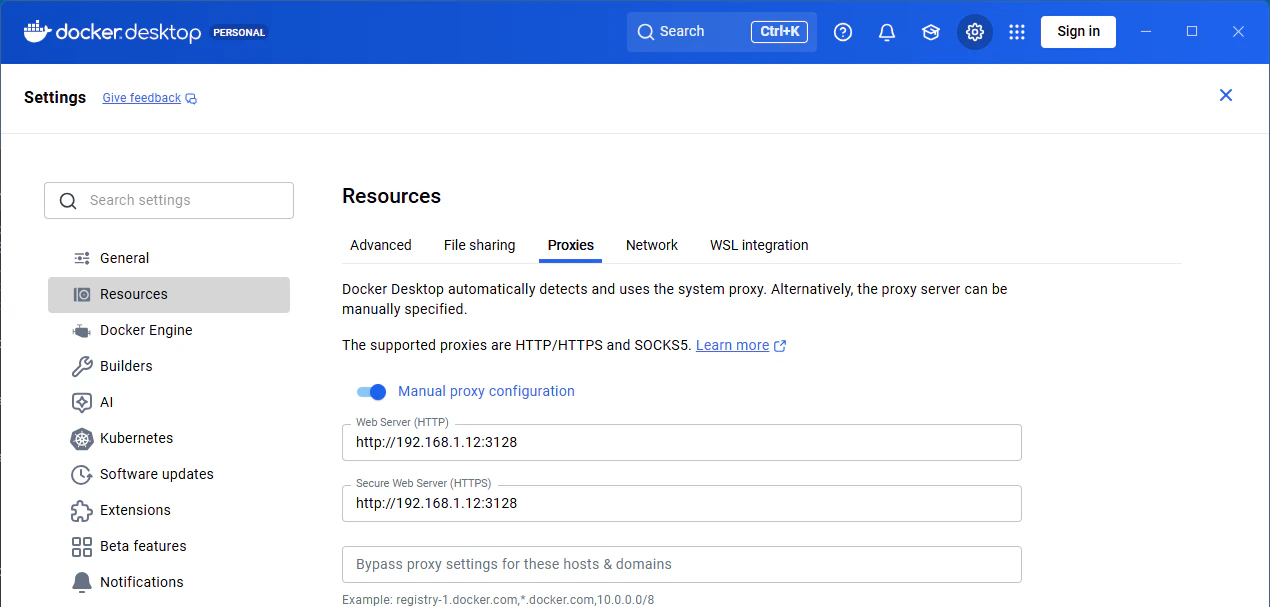The image size is (1270, 607).
Task: Go to Builders settings
Action: [169, 366]
